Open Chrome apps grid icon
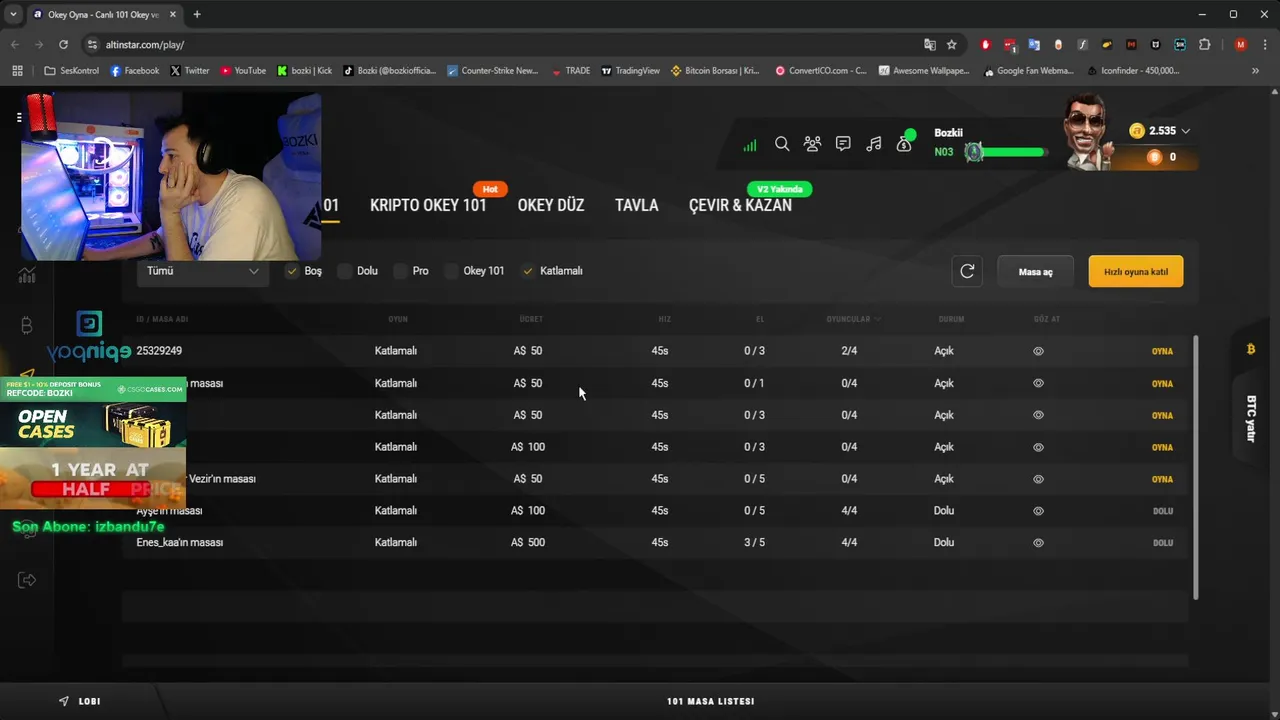Screen dimensions: 1280x720 click(17, 71)
